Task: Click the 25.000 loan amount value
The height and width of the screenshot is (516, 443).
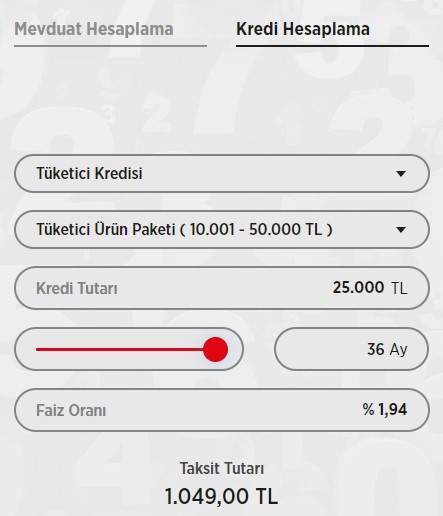Action: 358,287
